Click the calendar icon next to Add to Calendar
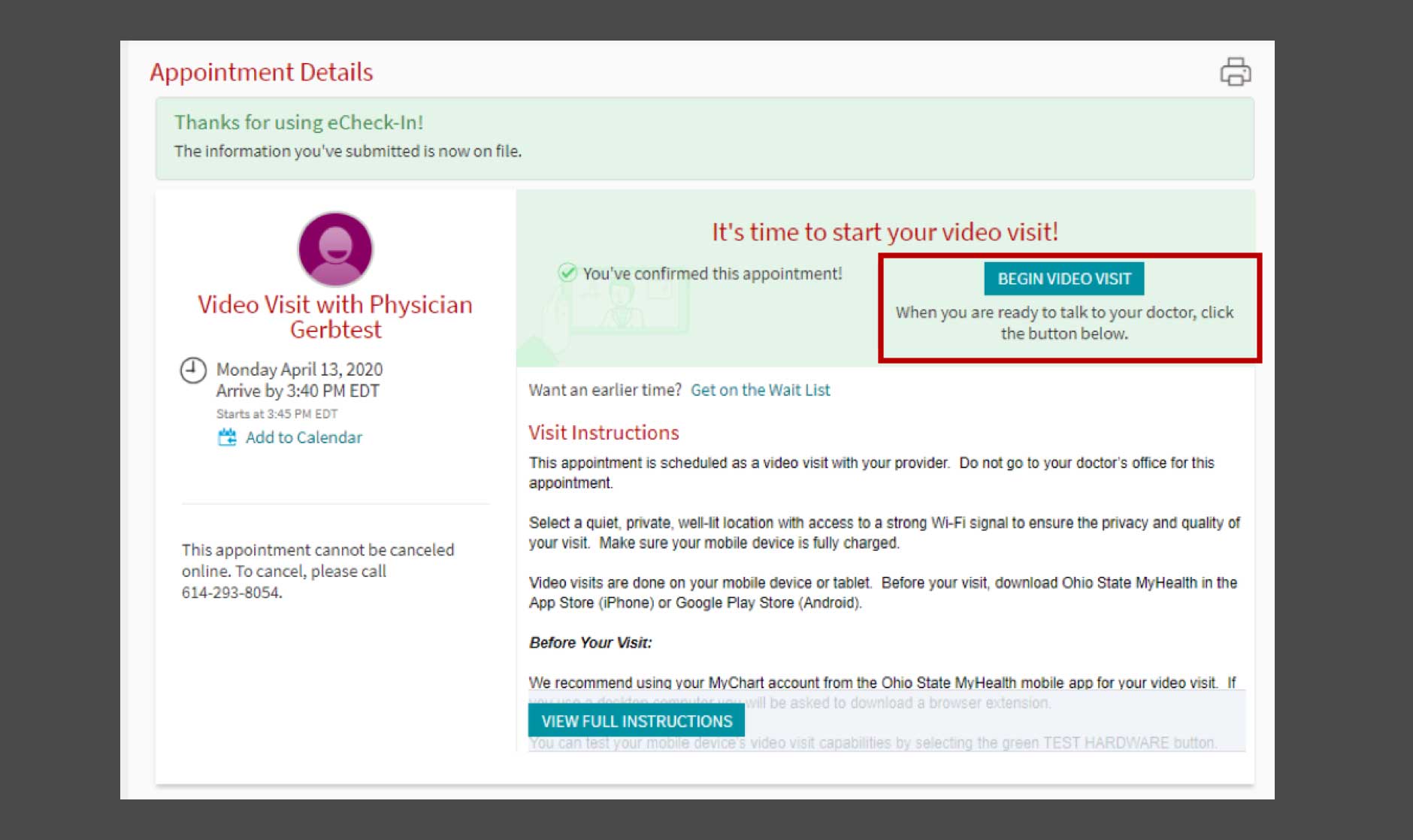 (x=227, y=437)
